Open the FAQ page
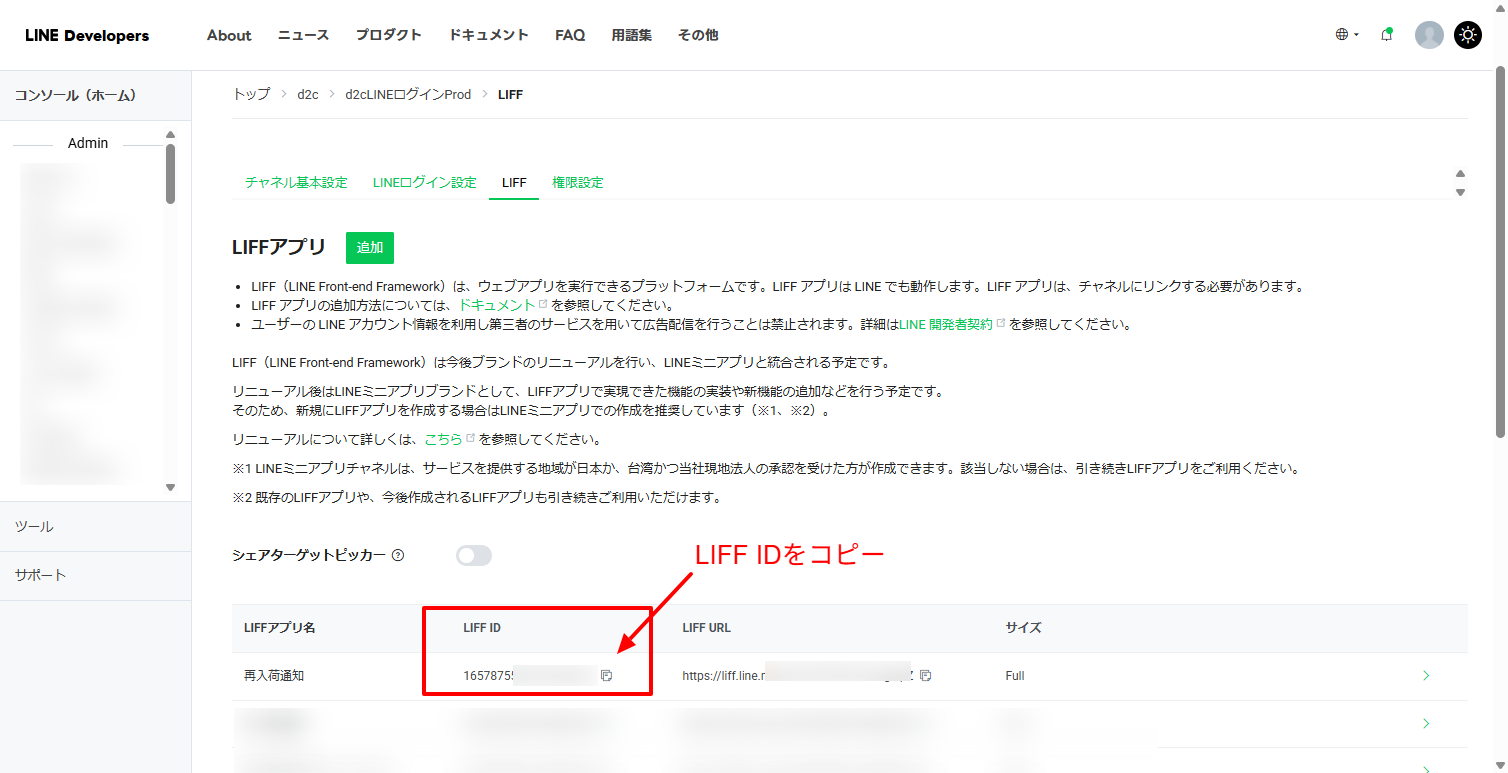 point(570,35)
